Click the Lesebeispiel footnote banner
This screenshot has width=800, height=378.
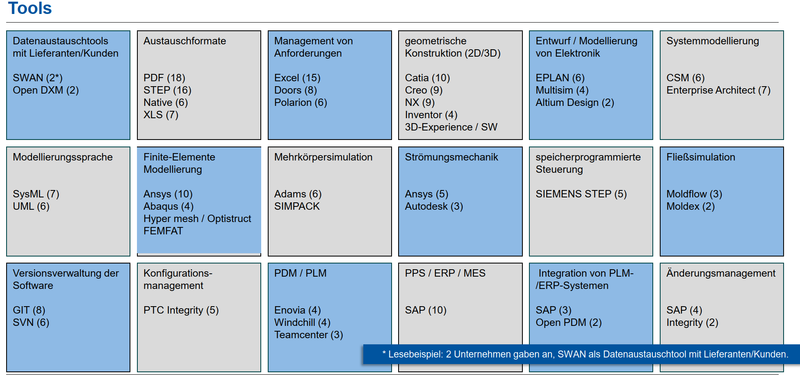point(582,354)
